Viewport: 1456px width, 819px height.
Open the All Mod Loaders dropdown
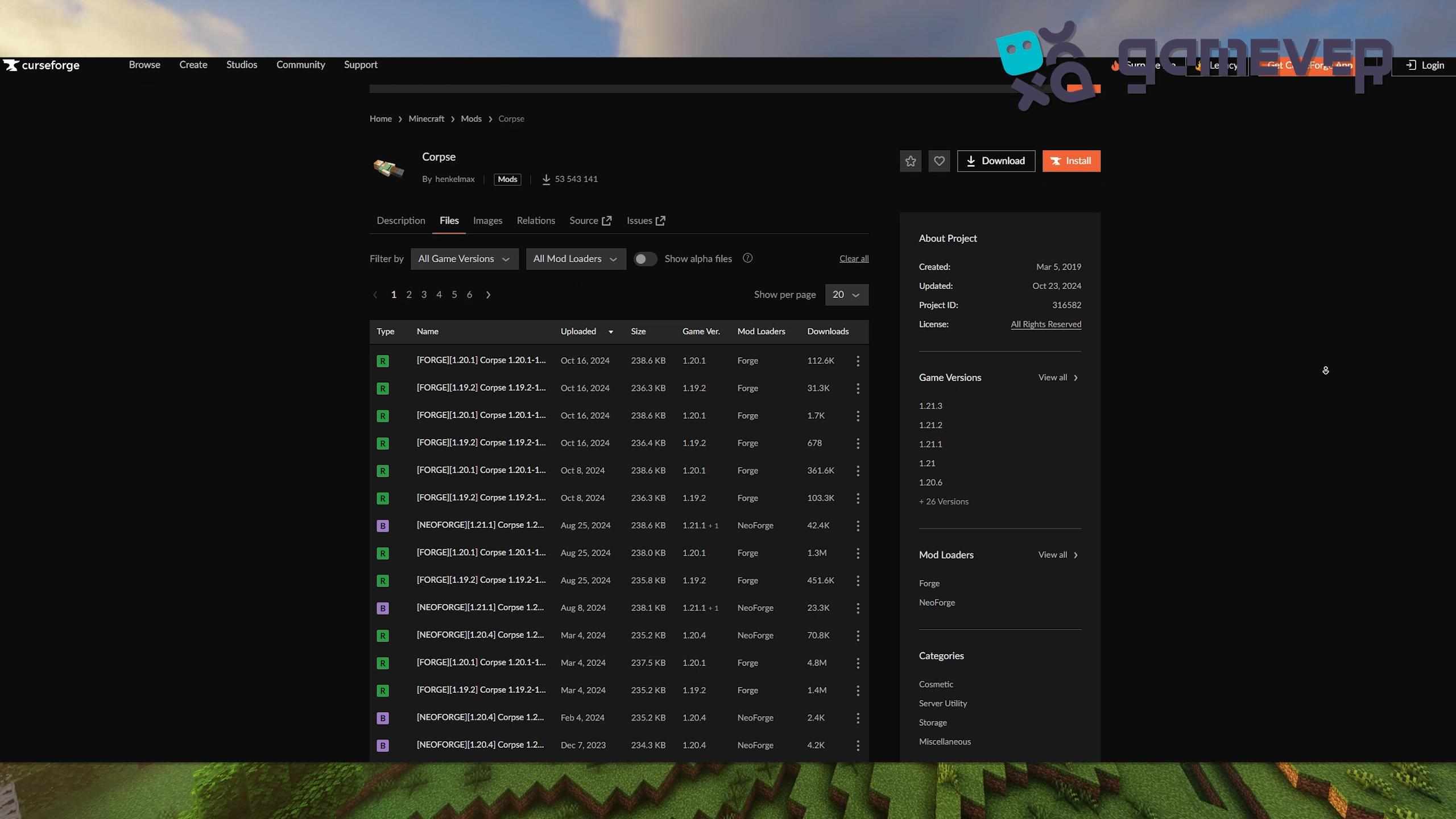pyautogui.click(x=575, y=258)
